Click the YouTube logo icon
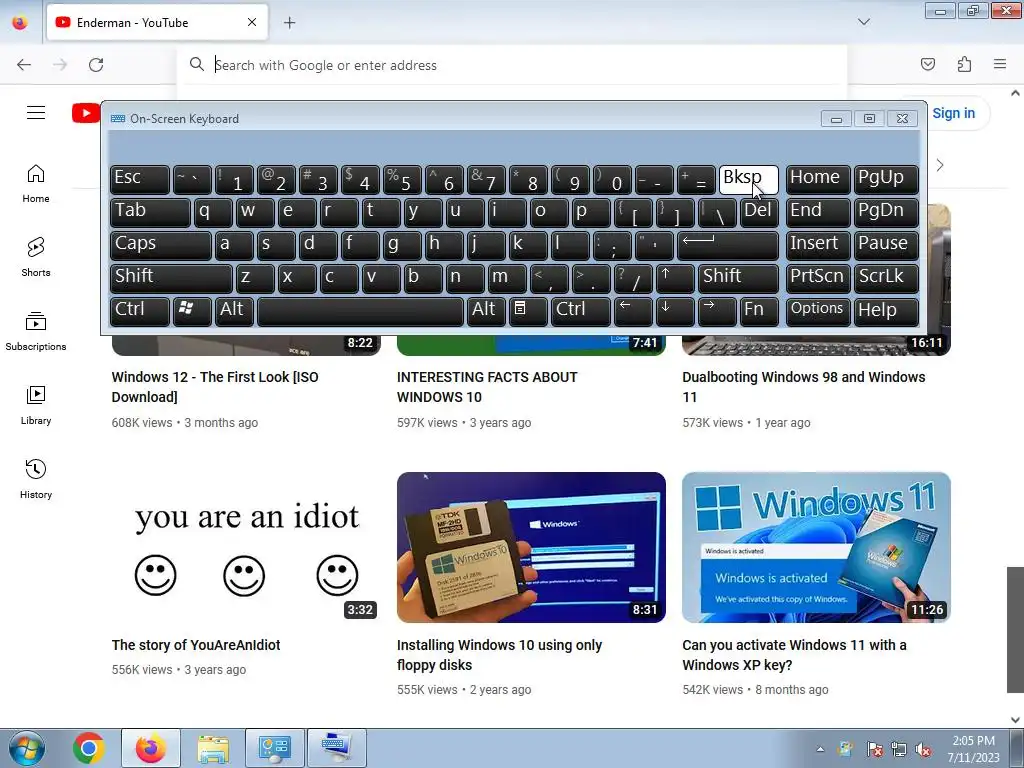The height and width of the screenshot is (768, 1024). click(x=86, y=113)
